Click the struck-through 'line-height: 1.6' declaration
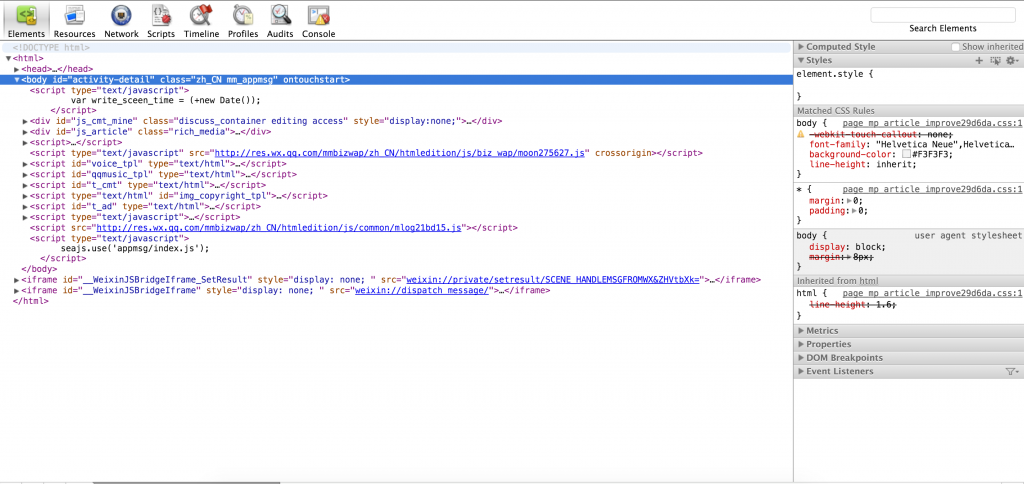The width and height of the screenshot is (1024, 484). (x=853, y=304)
